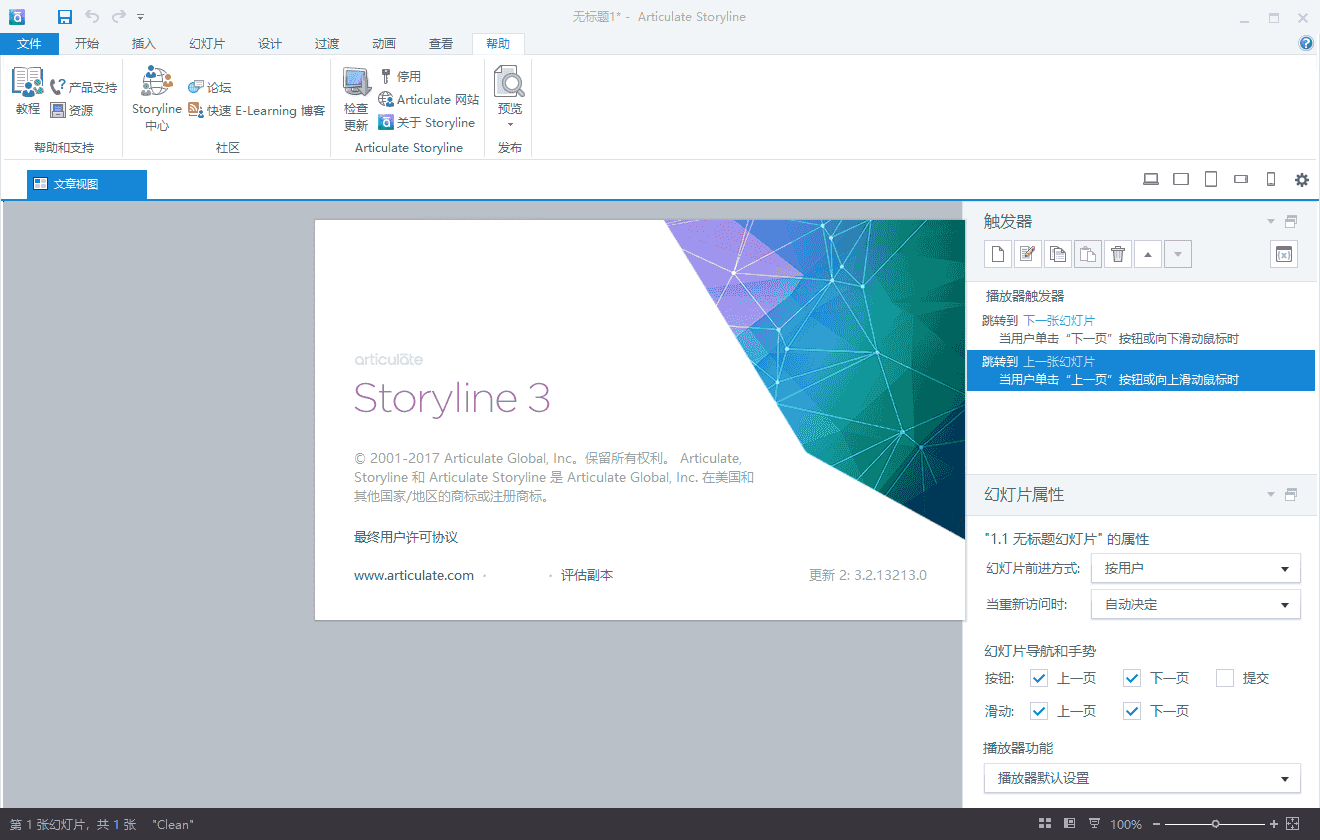Expand the 预览 dropdown arrow
The width and height of the screenshot is (1320, 840).
[x=510, y=125]
